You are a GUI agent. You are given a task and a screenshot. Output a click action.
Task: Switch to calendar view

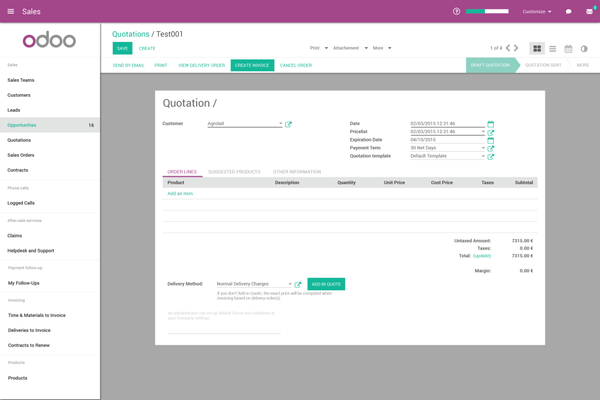coord(568,48)
